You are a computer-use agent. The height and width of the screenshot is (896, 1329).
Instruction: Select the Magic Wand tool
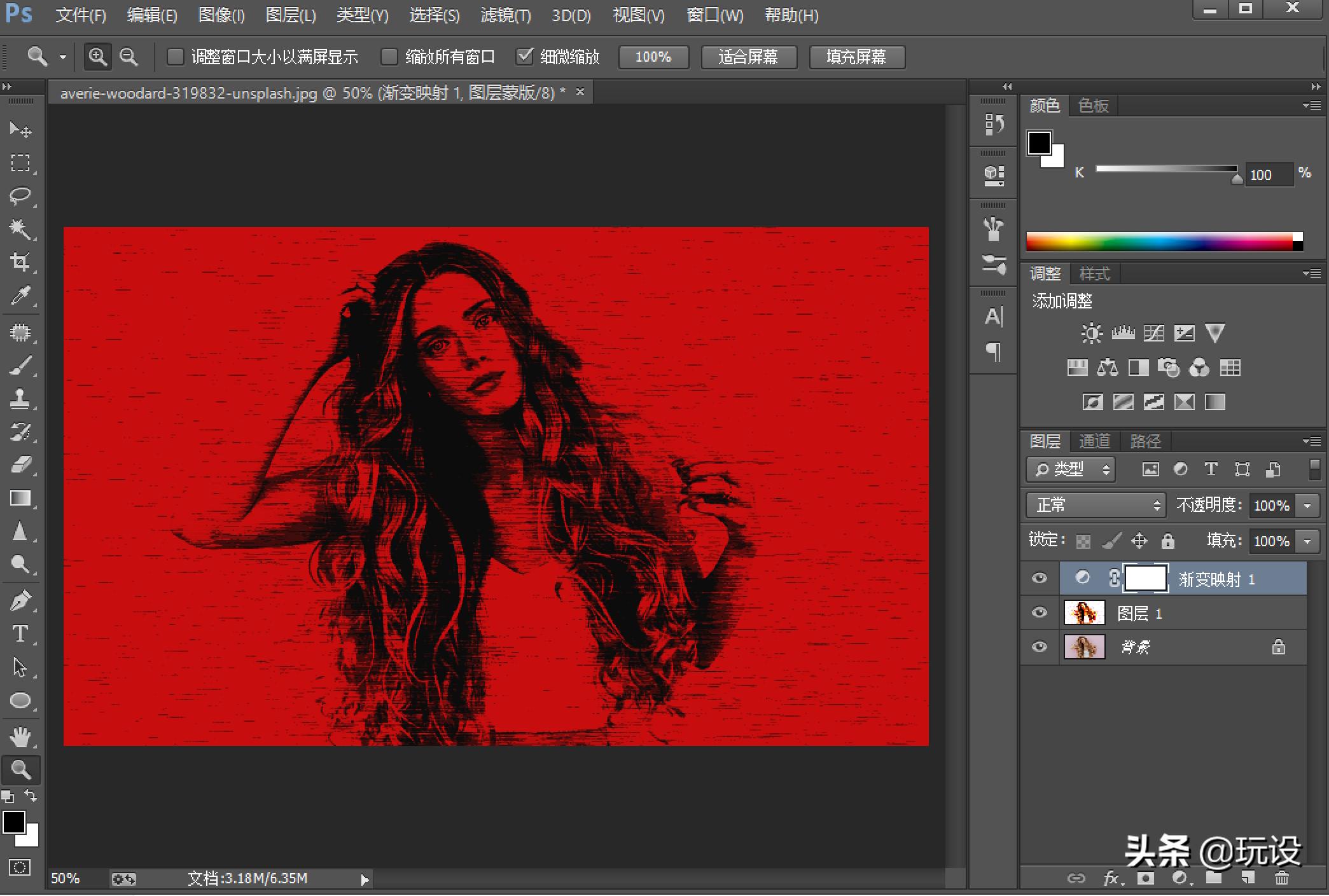[20, 228]
